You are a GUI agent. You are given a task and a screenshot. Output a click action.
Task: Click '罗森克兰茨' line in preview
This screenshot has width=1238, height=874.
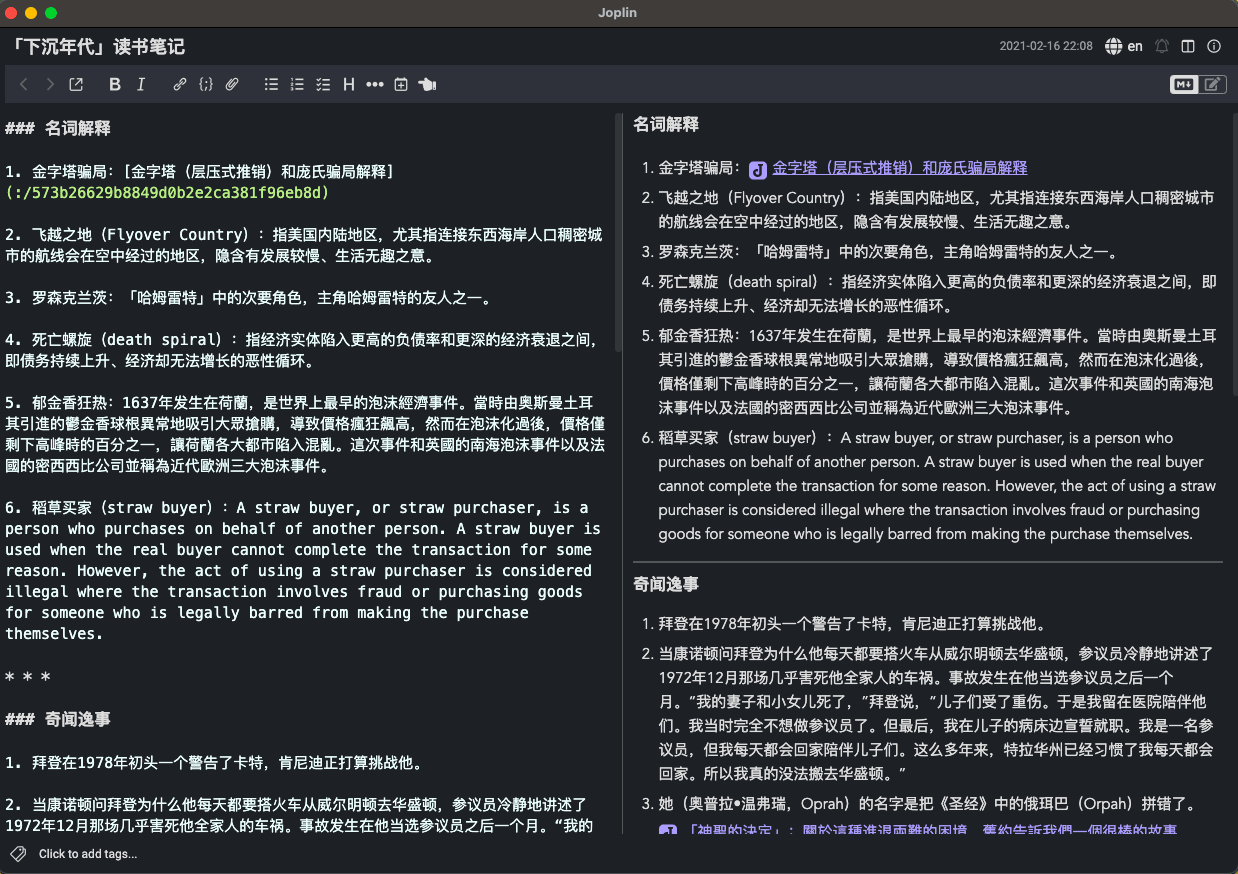887,252
